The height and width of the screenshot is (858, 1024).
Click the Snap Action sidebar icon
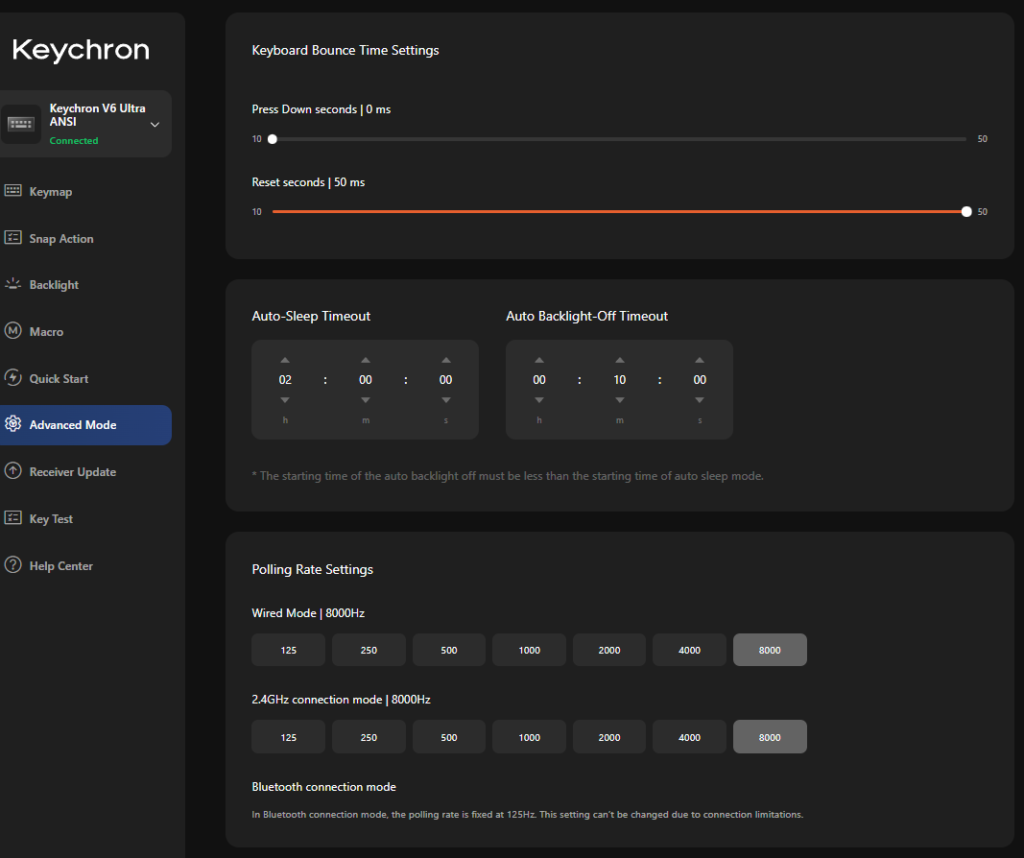click(13, 238)
